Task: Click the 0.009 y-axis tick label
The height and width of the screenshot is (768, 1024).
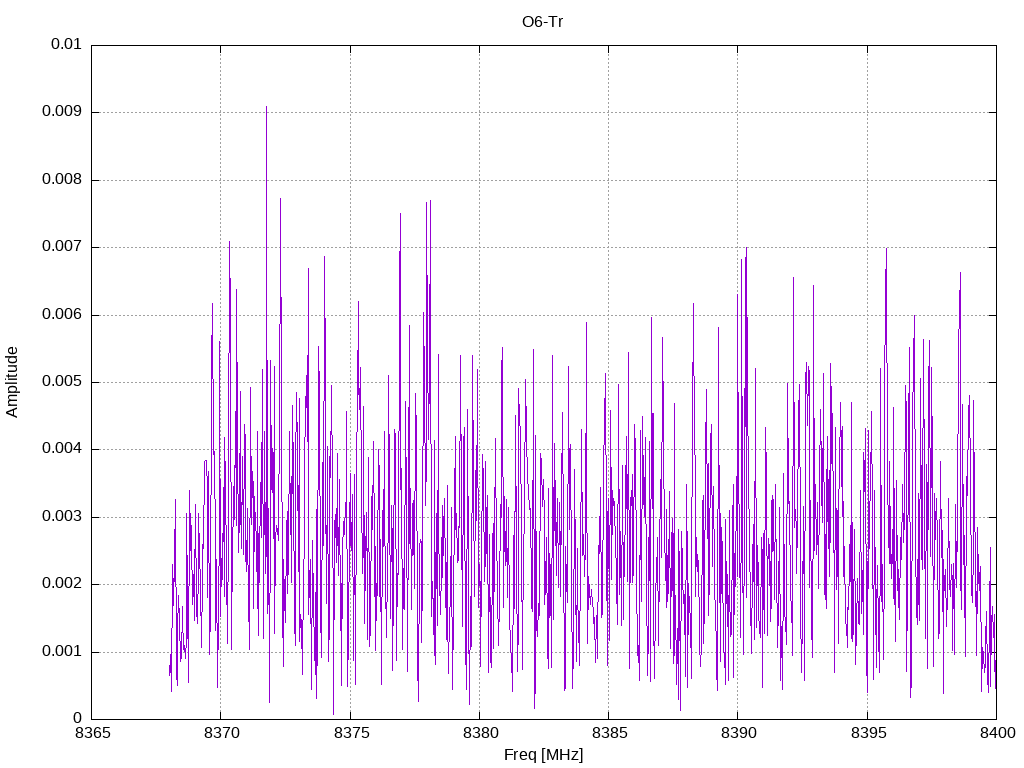Action: pos(62,112)
